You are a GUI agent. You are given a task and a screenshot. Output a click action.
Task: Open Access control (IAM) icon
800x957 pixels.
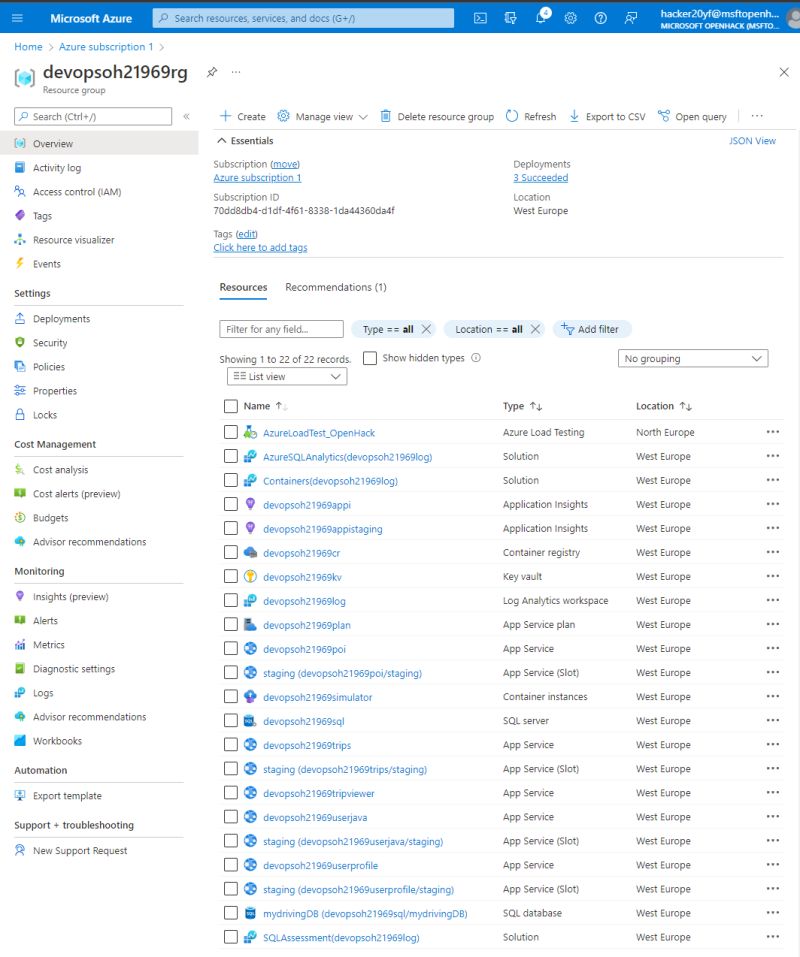tap(20, 192)
